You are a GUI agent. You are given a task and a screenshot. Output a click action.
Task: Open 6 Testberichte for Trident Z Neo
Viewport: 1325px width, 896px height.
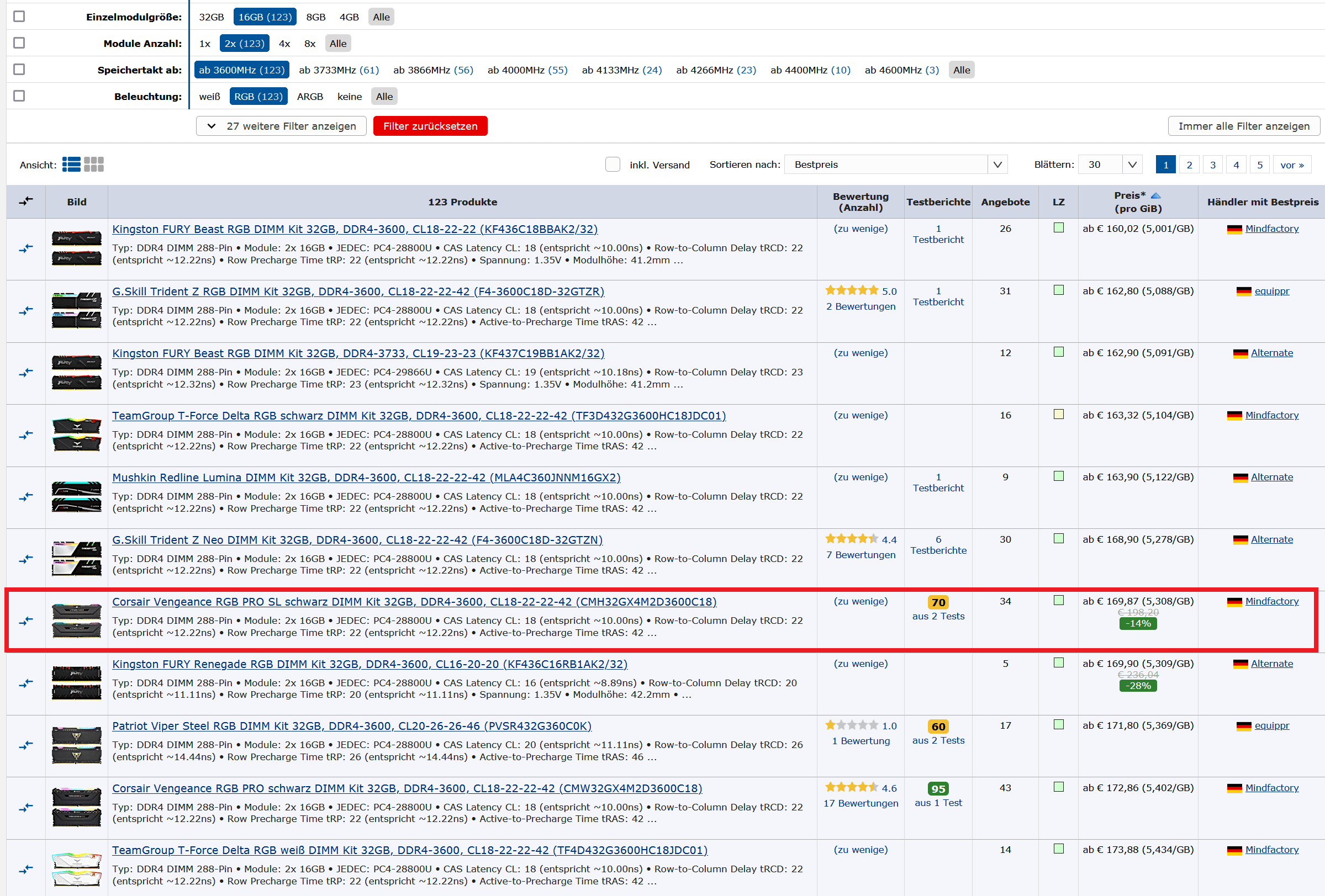click(938, 545)
